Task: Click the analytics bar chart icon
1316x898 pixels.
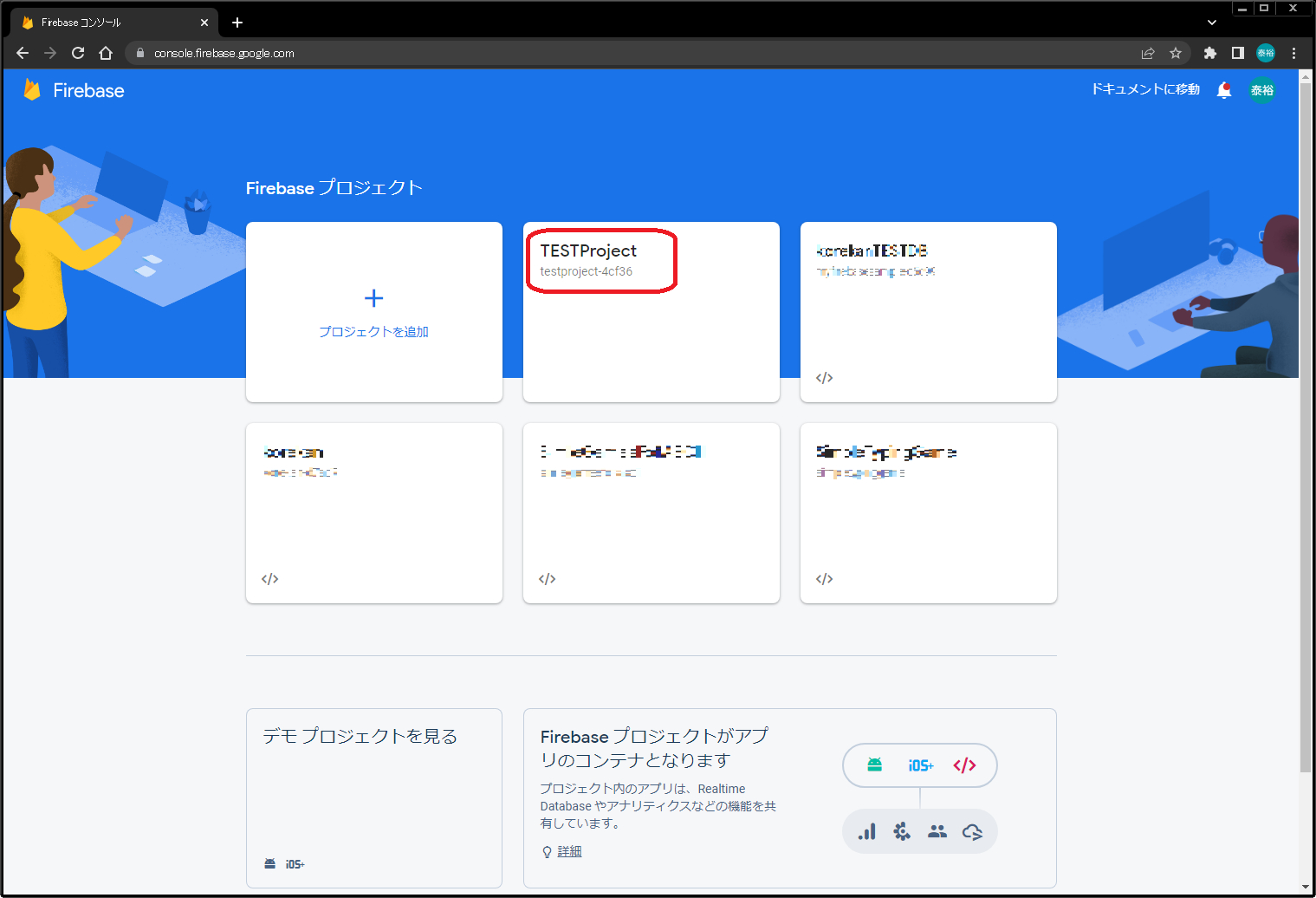Action: click(x=867, y=831)
